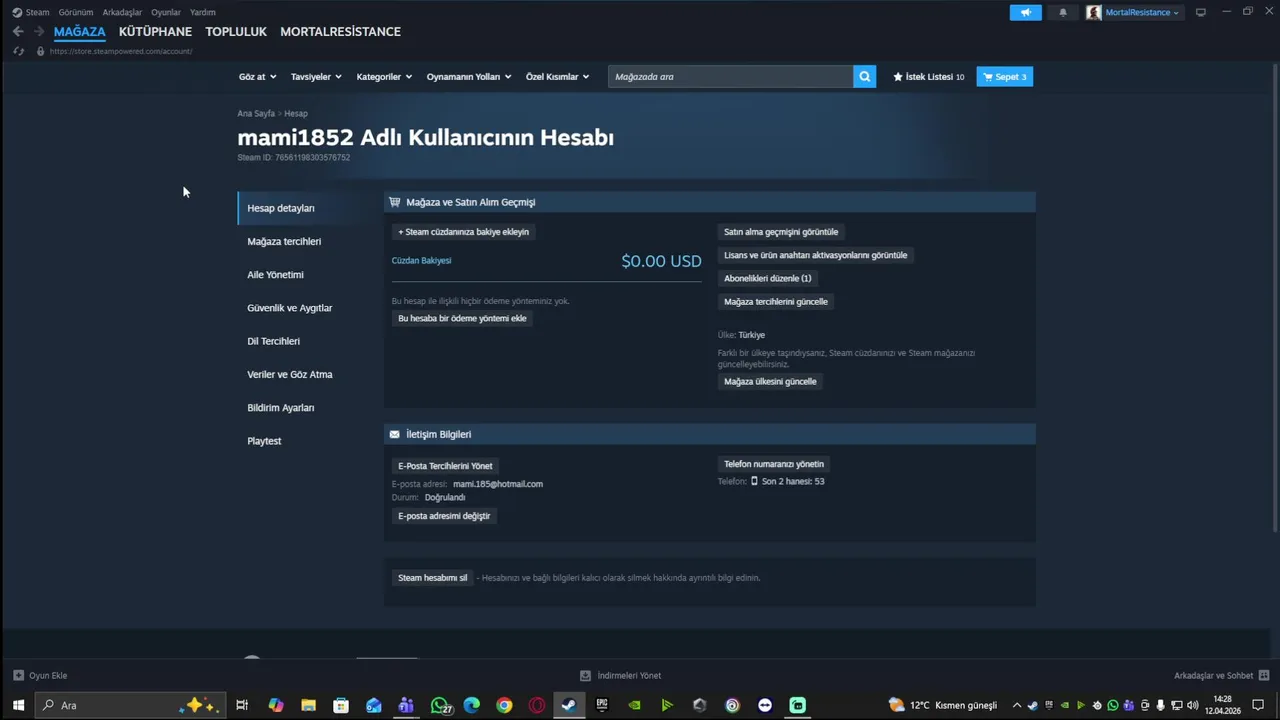
Task: Select Dil Tercihleri in the sidebar
Action: pyautogui.click(x=273, y=341)
